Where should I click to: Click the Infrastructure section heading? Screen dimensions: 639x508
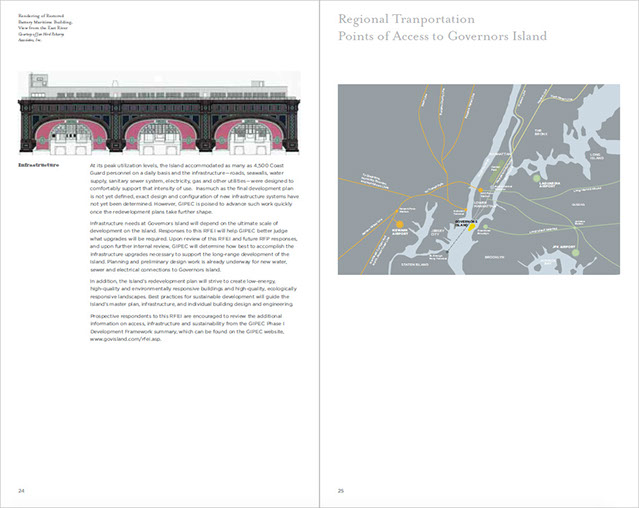tap(43, 162)
